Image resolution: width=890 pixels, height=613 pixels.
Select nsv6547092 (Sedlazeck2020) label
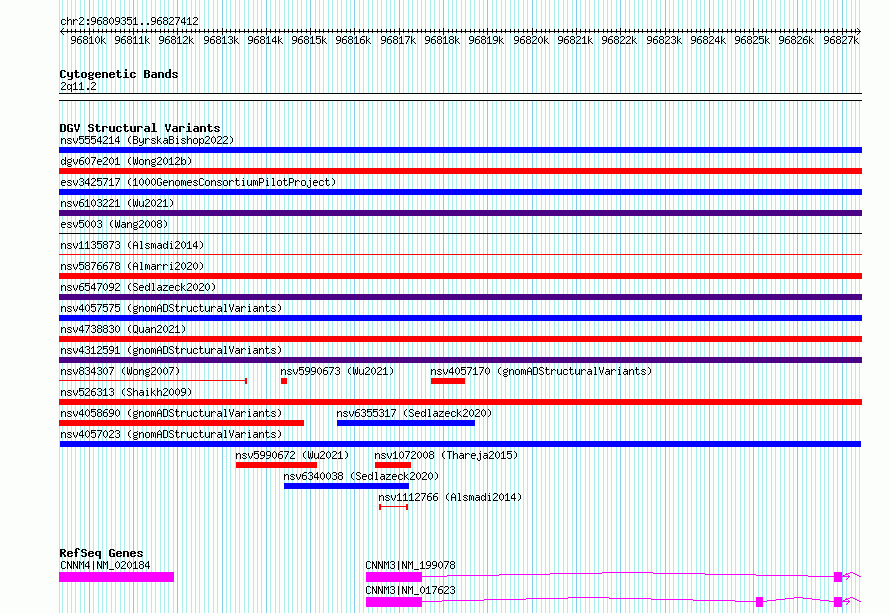click(138, 287)
